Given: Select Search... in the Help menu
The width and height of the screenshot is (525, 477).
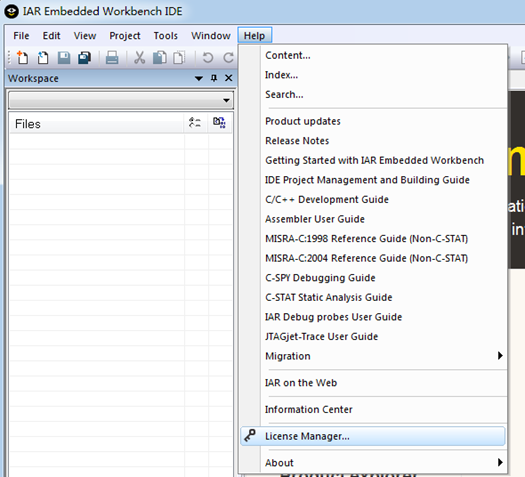Looking at the screenshot, I should coord(373,94).
